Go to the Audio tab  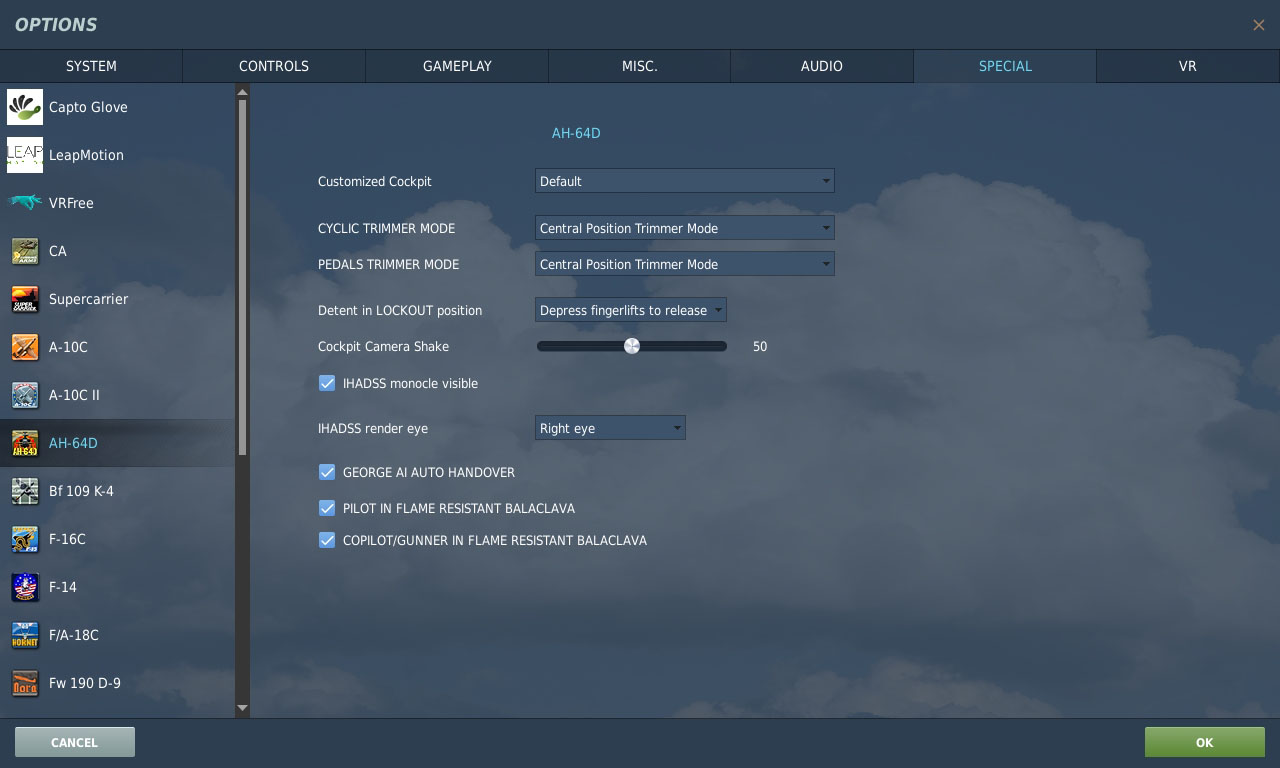point(821,66)
